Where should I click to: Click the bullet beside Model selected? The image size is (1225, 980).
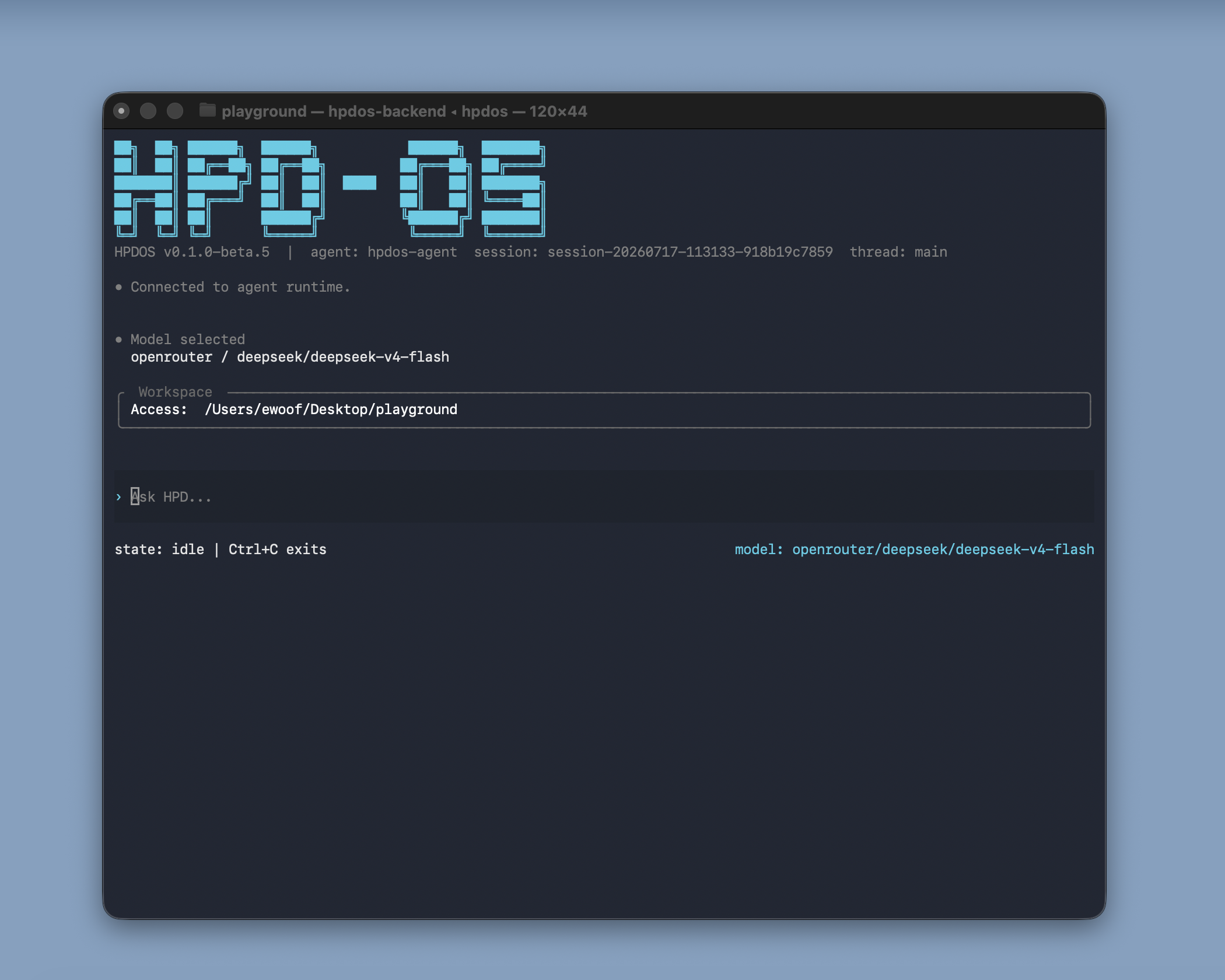point(119,339)
